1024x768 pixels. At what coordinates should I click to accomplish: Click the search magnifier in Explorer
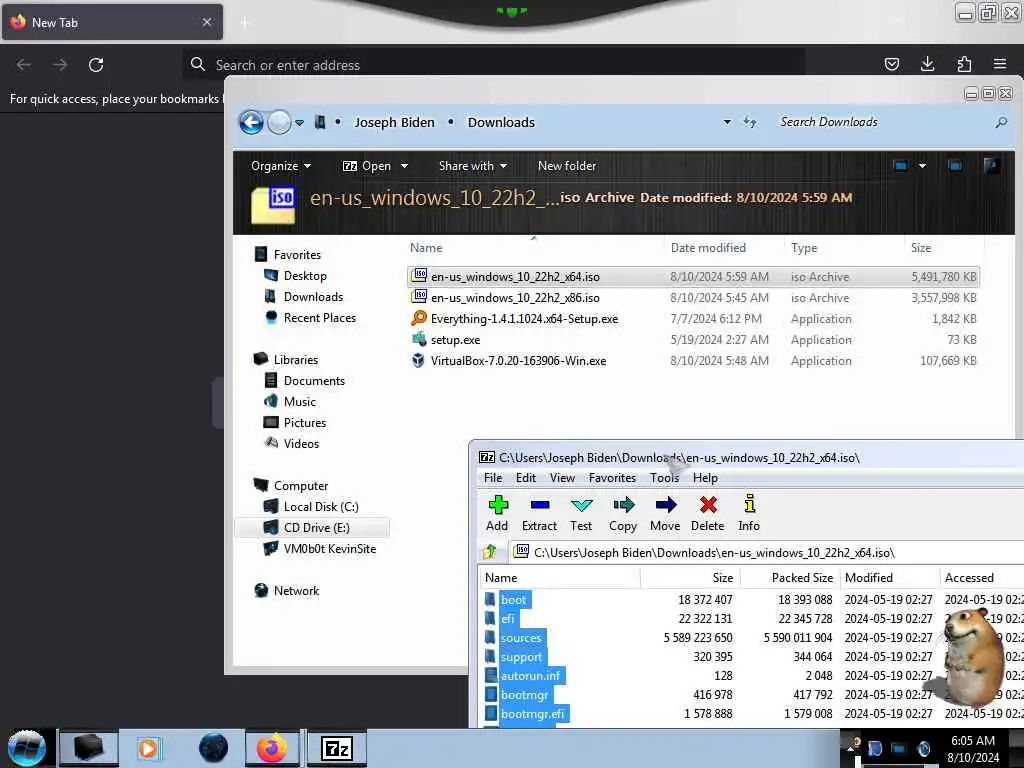pos(1000,122)
